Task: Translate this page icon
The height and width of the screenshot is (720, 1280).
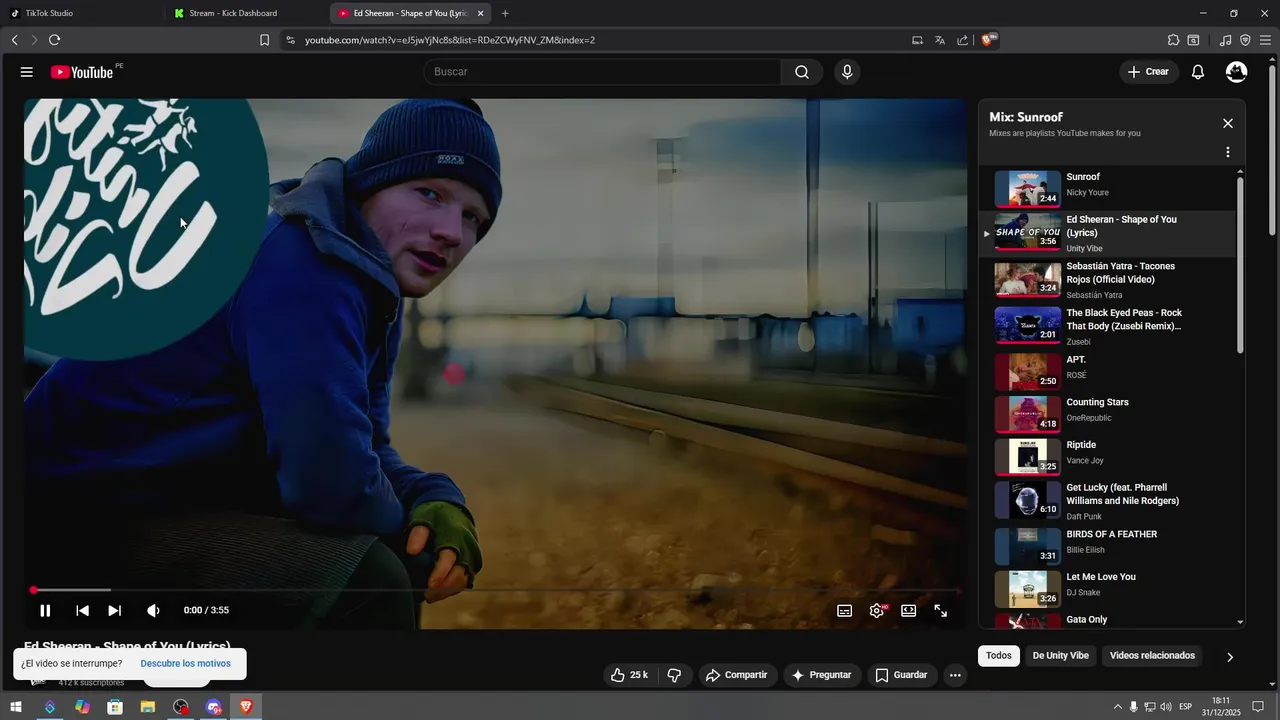Action: (x=940, y=40)
